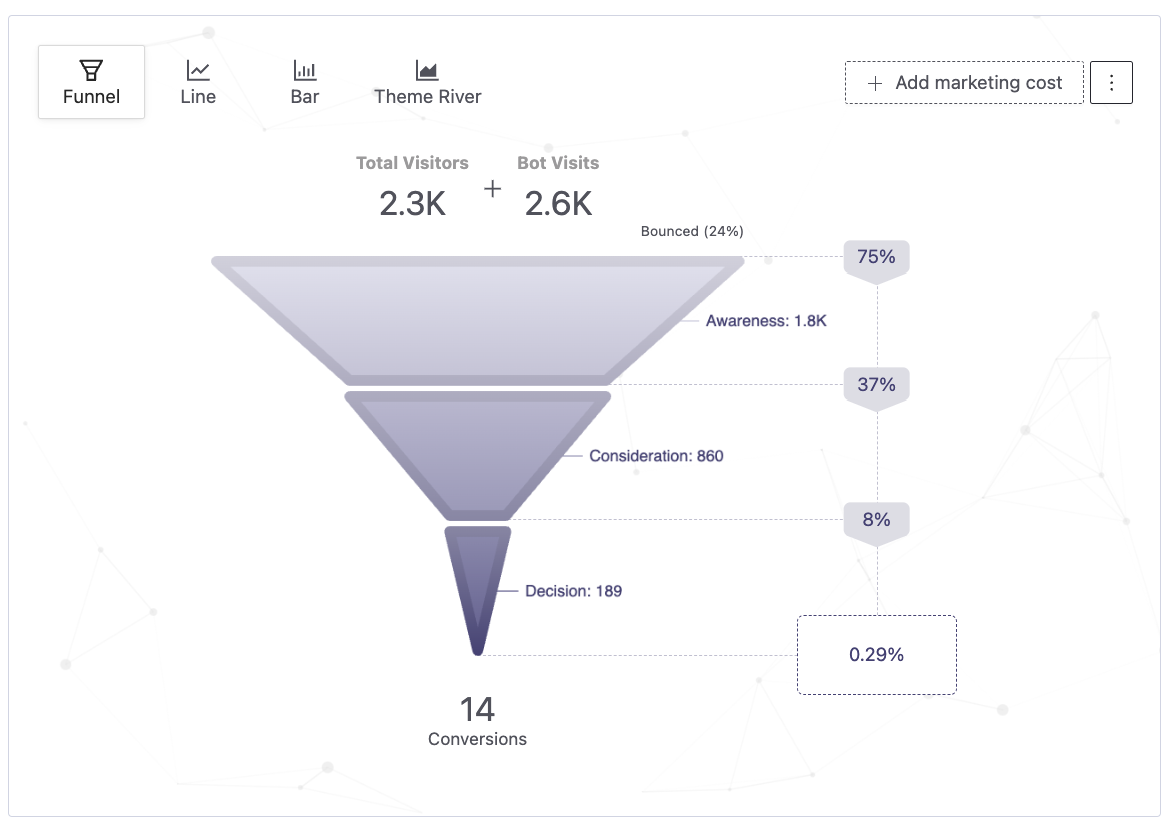Click the 14 Conversions total

point(477,721)
